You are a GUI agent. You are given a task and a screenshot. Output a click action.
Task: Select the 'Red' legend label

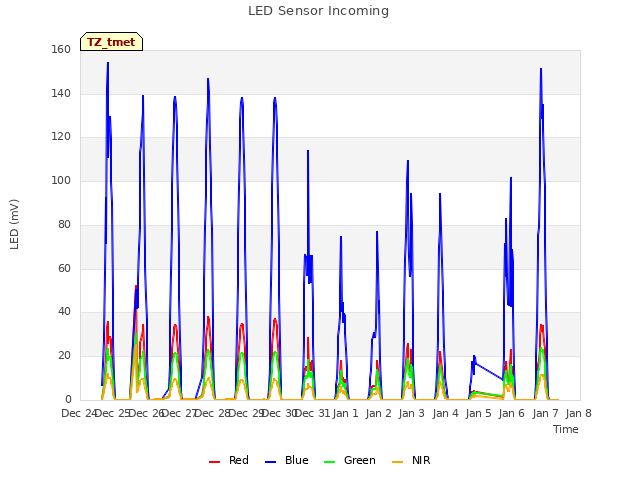coord(239,460)
